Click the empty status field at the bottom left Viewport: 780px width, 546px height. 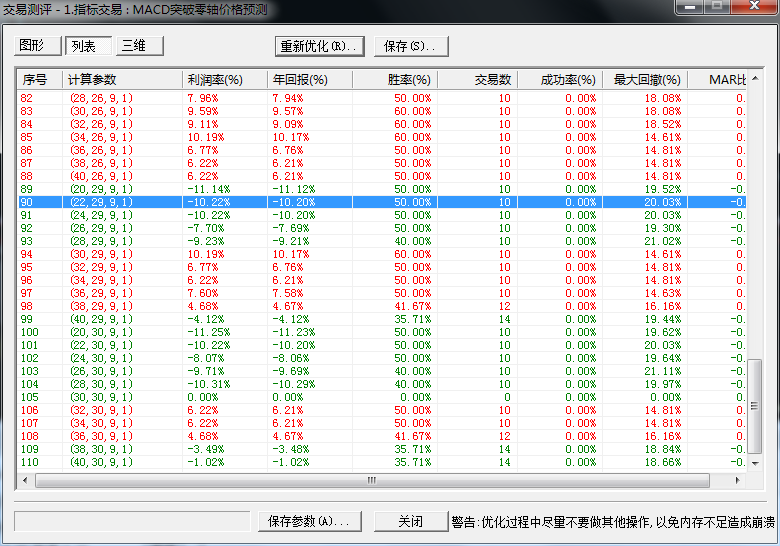point(132,521)
